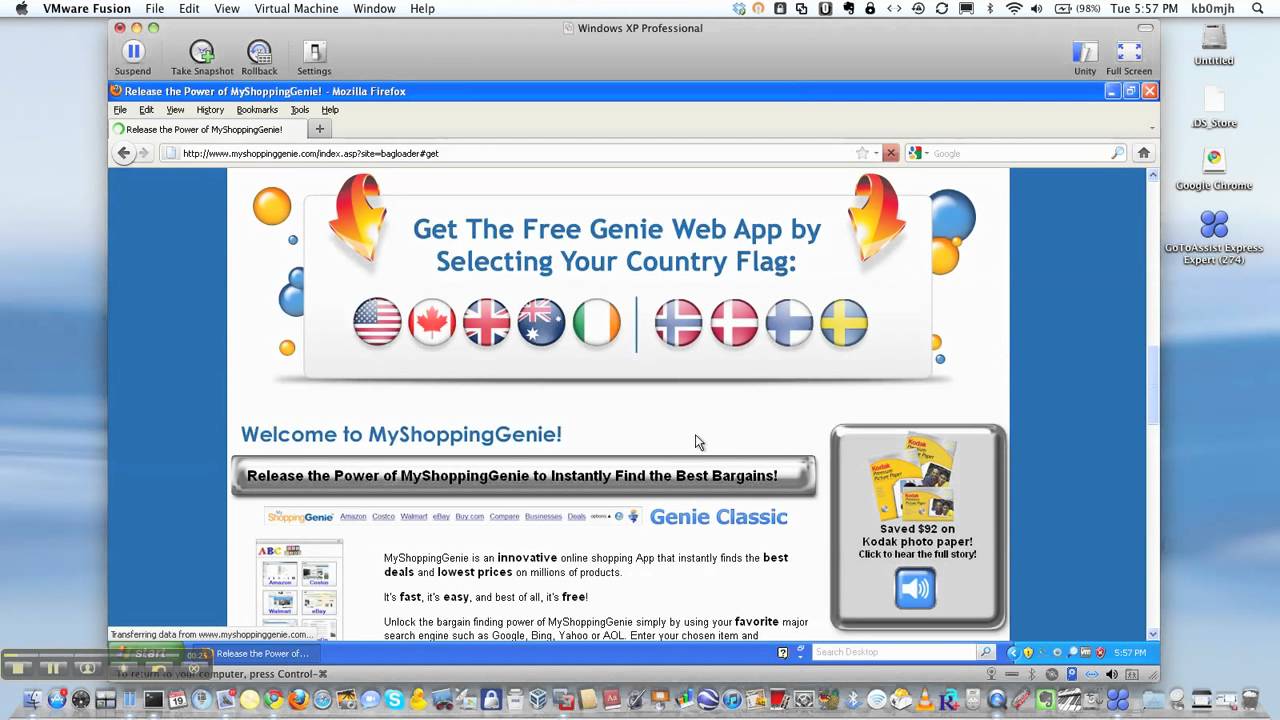Click the Windows Start button

[148, 653]
